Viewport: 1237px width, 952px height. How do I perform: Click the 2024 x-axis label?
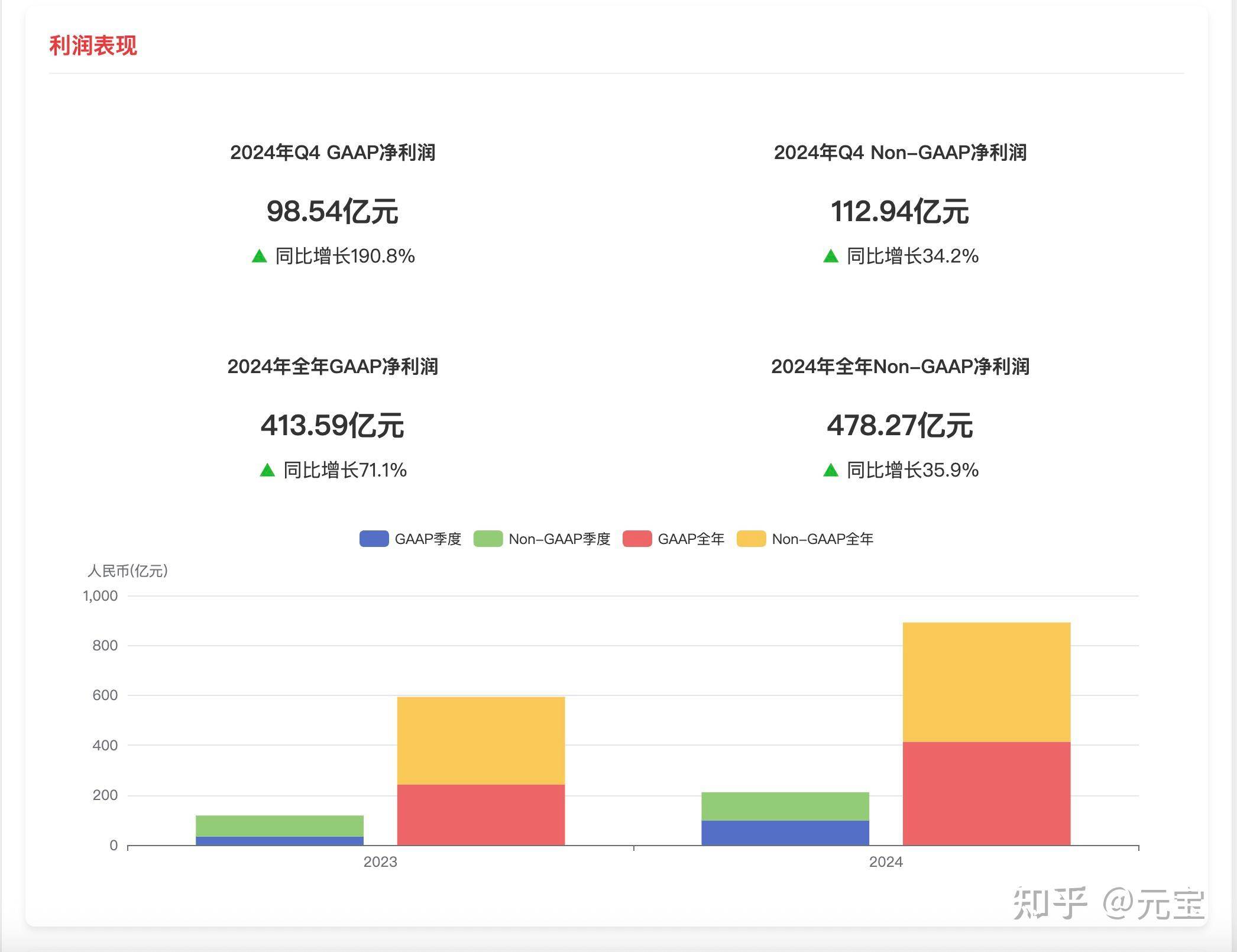click(886, 862)
